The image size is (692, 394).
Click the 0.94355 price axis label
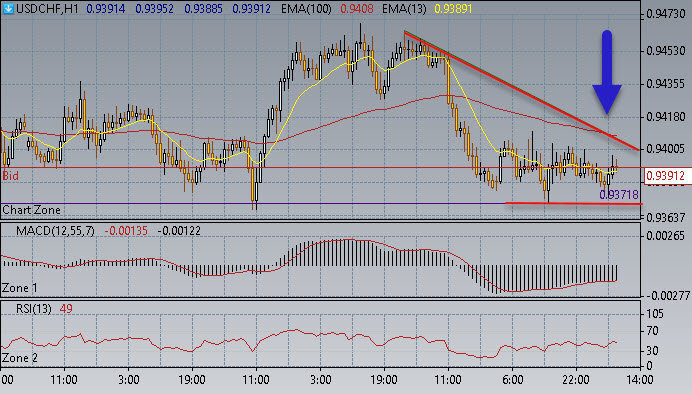tap(666, 83)
